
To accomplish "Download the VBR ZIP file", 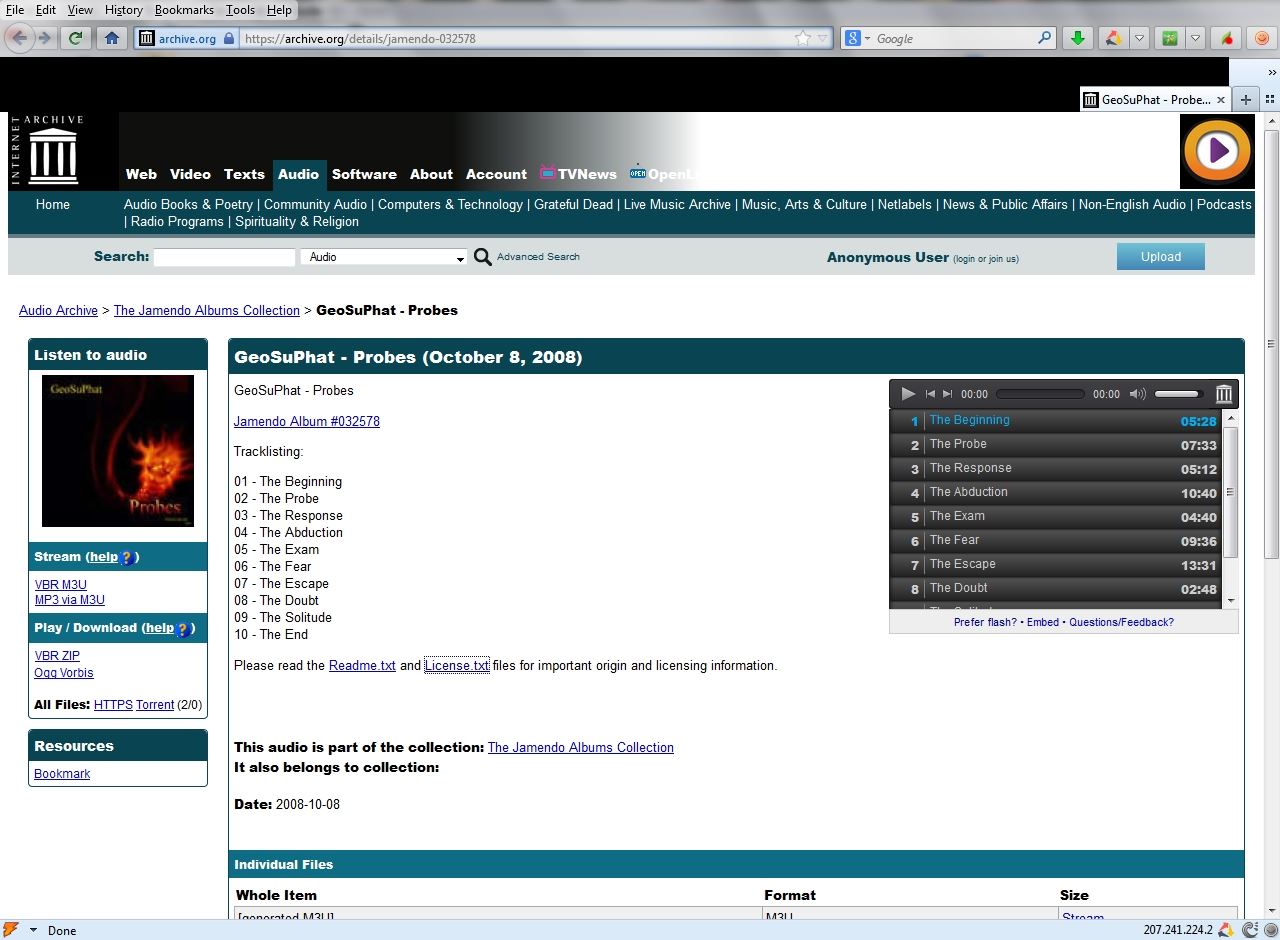I will 57,656.
